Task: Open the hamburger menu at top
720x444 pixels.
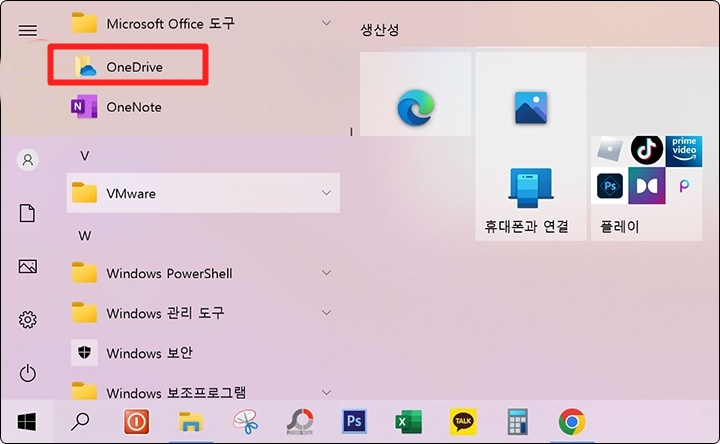Action: (28, 30)
